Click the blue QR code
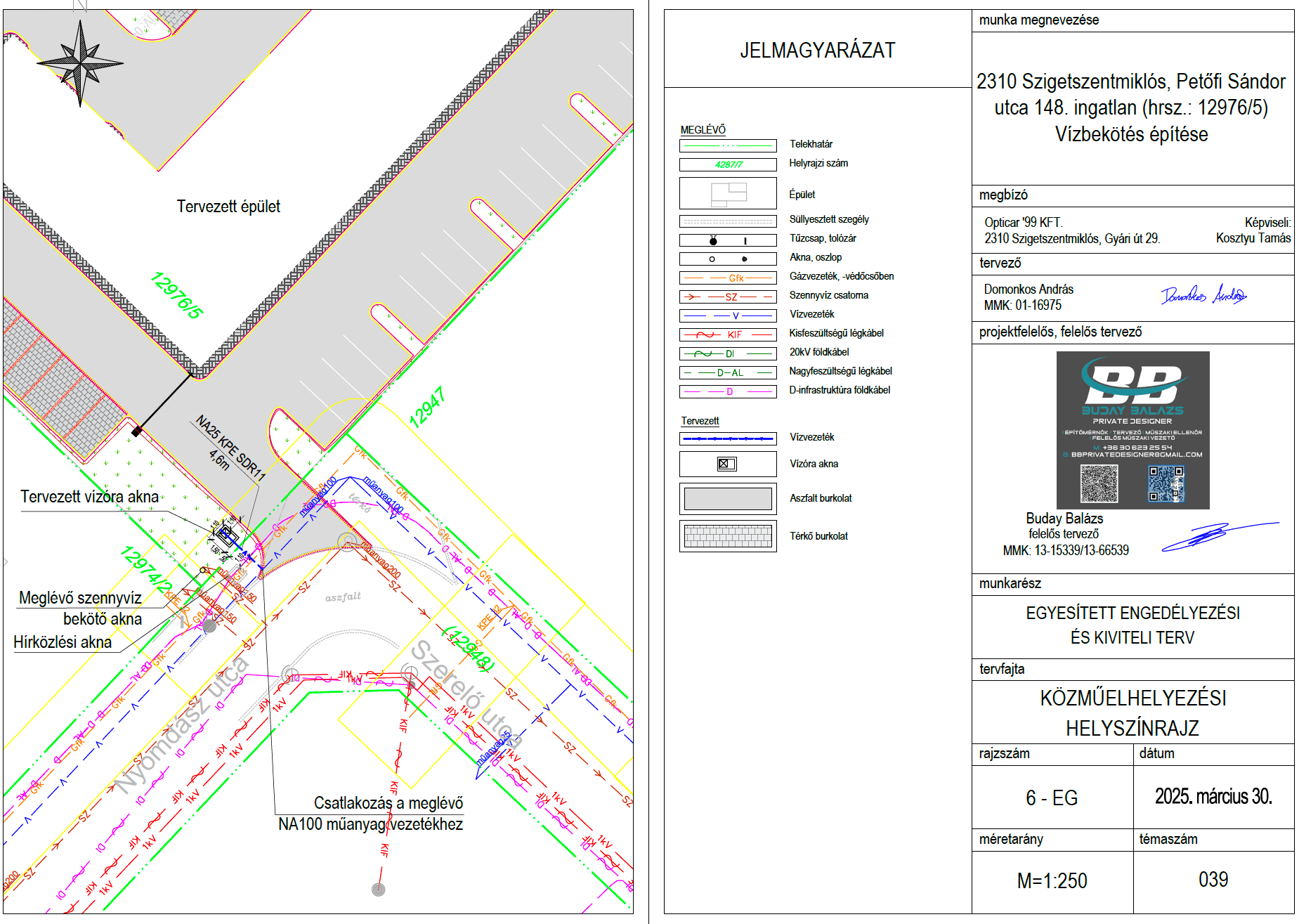1299x924 pixels. (x=1166, y=483)
